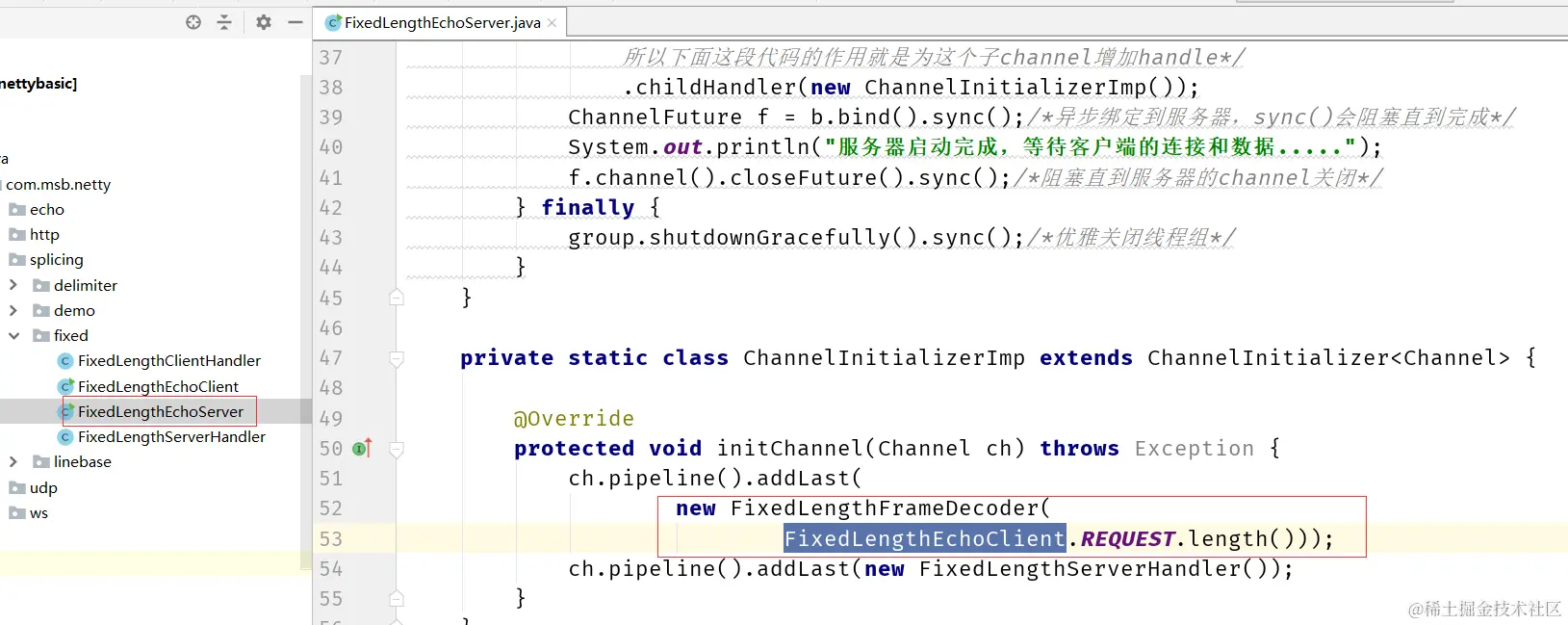Click fold end marker on line 55
This screenshot has width=1568, height=625.
397,599
